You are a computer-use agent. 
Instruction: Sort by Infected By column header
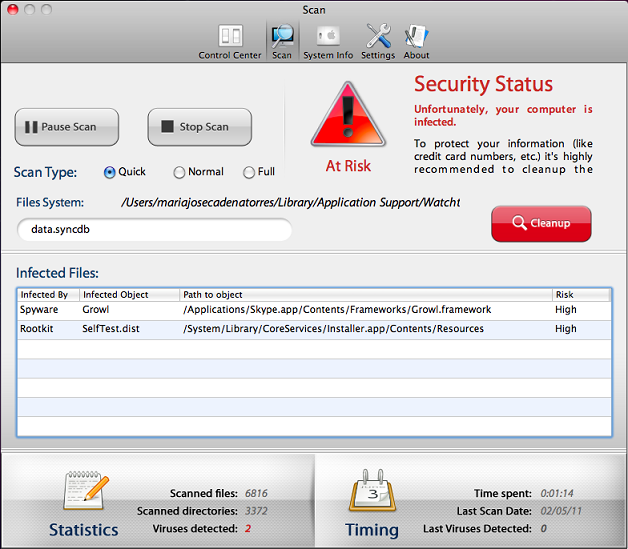pyautogui.click(x=48, y=295)
